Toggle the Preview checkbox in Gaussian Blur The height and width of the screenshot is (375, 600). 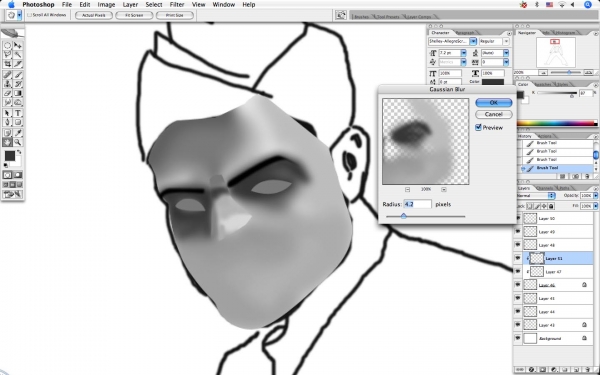click(478, 127)
